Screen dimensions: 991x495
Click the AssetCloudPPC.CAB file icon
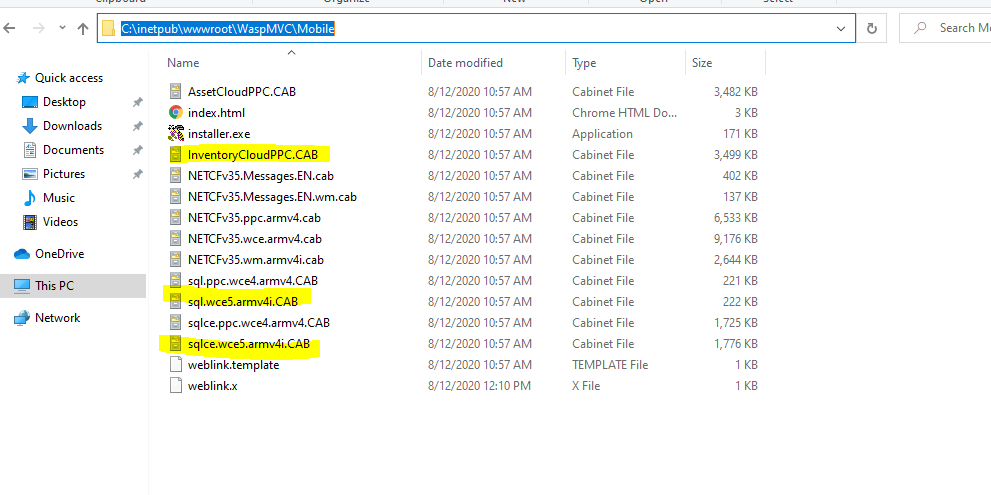coord(176,92)
